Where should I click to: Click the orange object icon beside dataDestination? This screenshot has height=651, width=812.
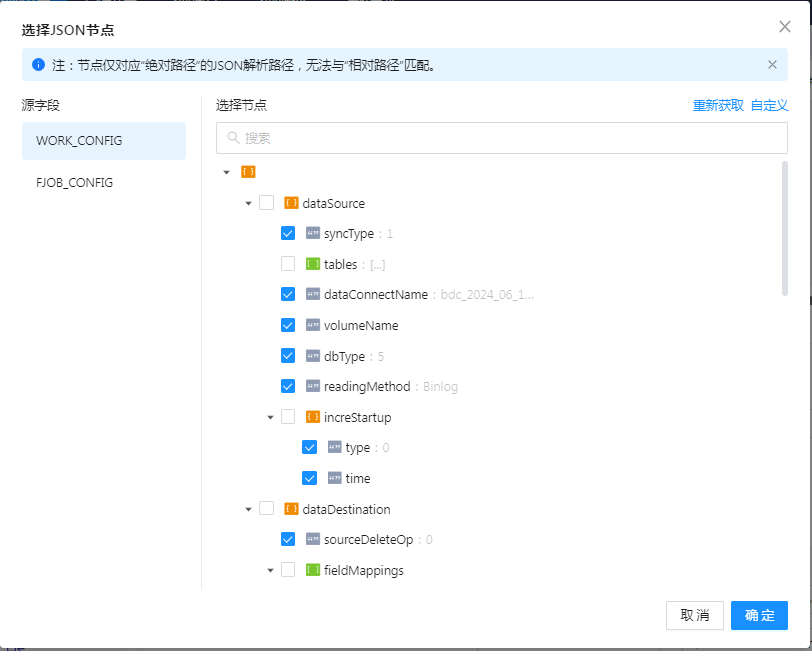click(x=291, y=509)
